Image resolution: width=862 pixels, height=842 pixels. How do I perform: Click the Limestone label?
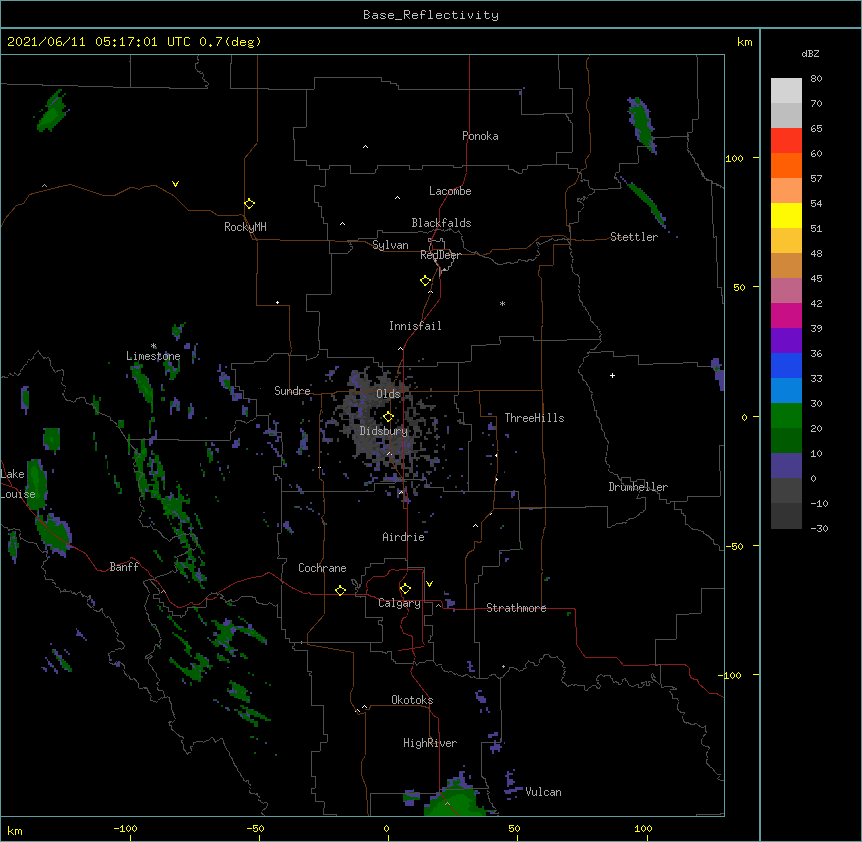click(153, 356)
